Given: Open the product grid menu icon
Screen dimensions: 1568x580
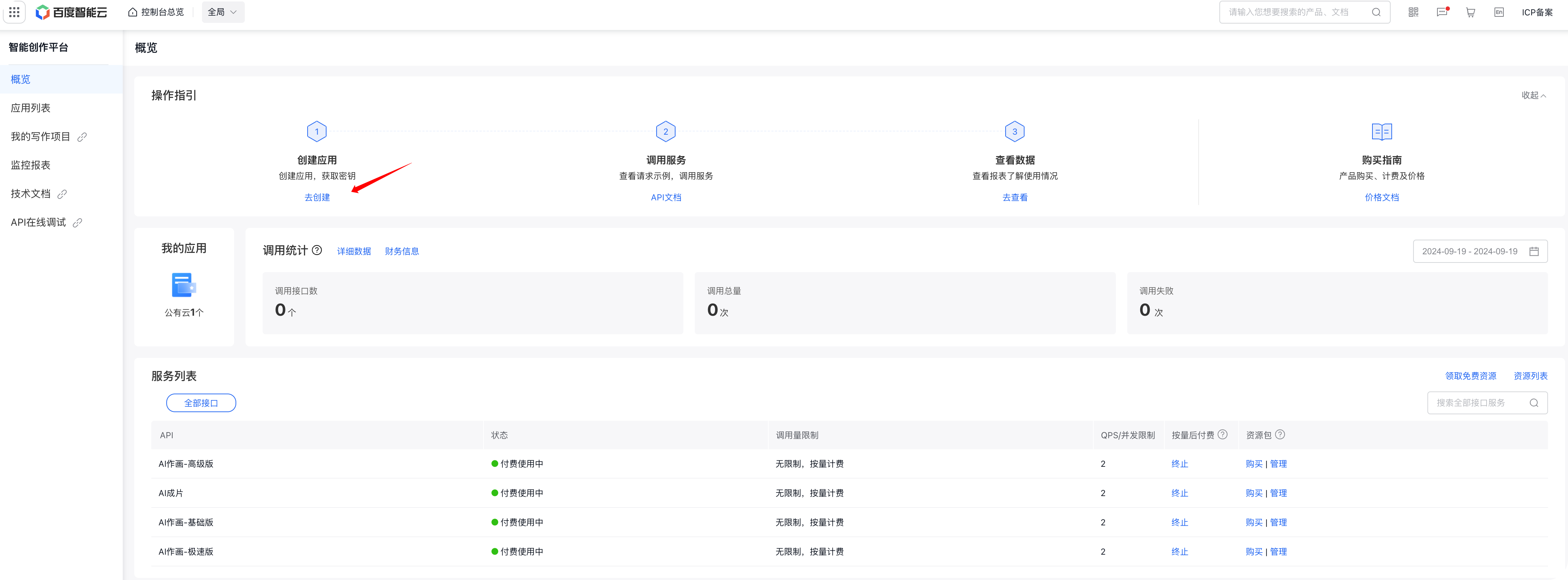Looking at the screenshot, I should coord(14,12).
